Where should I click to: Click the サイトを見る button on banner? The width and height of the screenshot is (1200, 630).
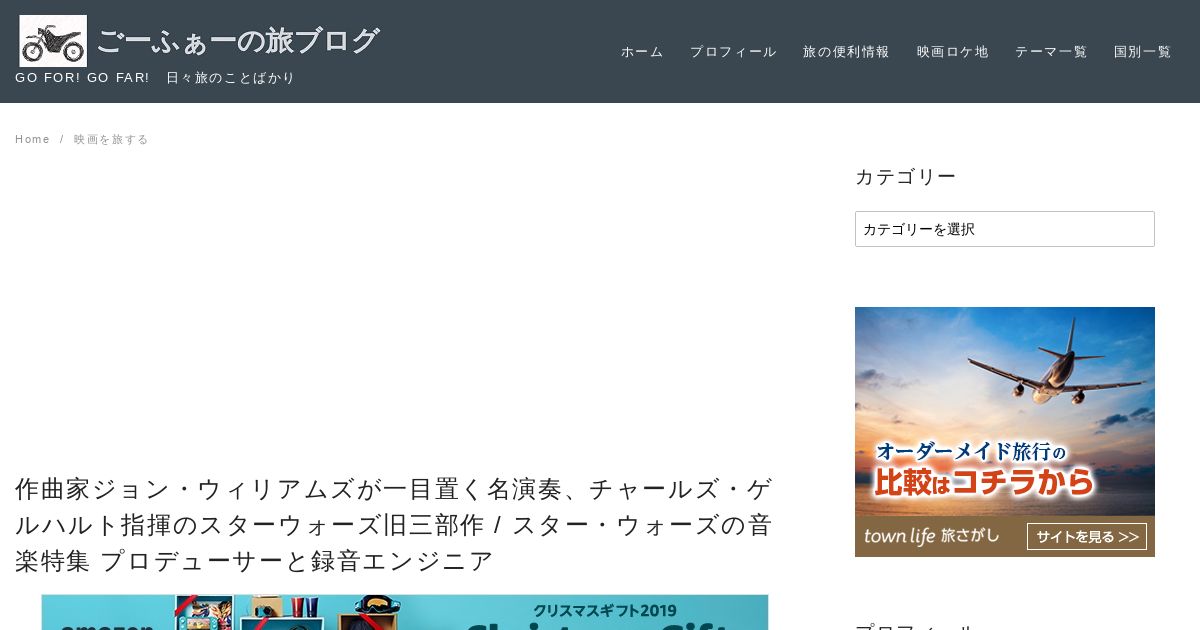(x=1087, y=537)
